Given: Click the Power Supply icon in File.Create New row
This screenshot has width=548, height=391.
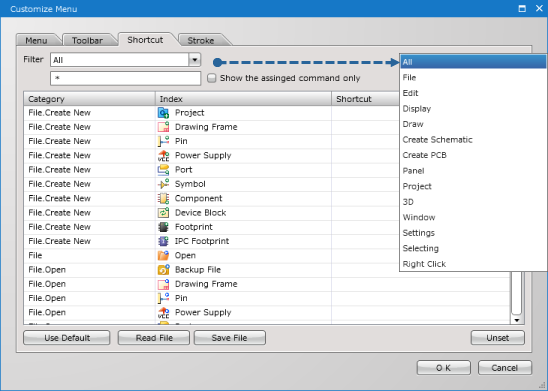Looking at the screenshot, I should point(163,155).
